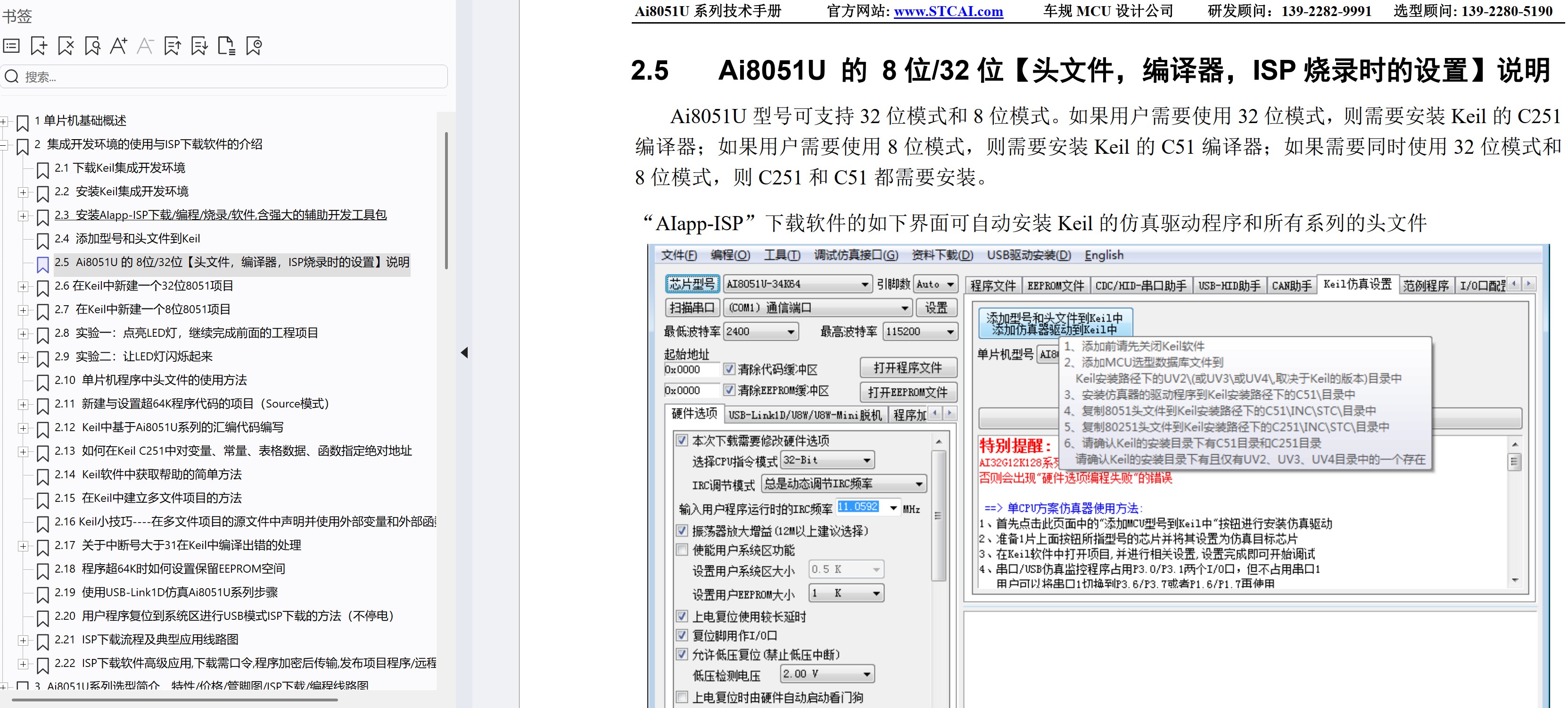
Task: Expand bookmark 2.11 新建与设置超64K程序代码的项目
Action: click(x=23, y=405)
